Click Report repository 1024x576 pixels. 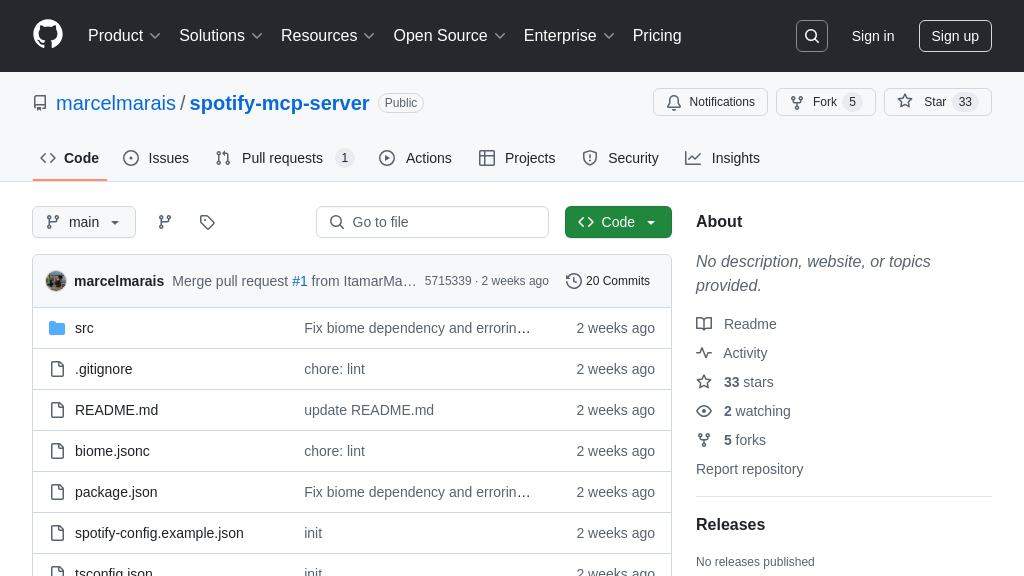point(750,469)
